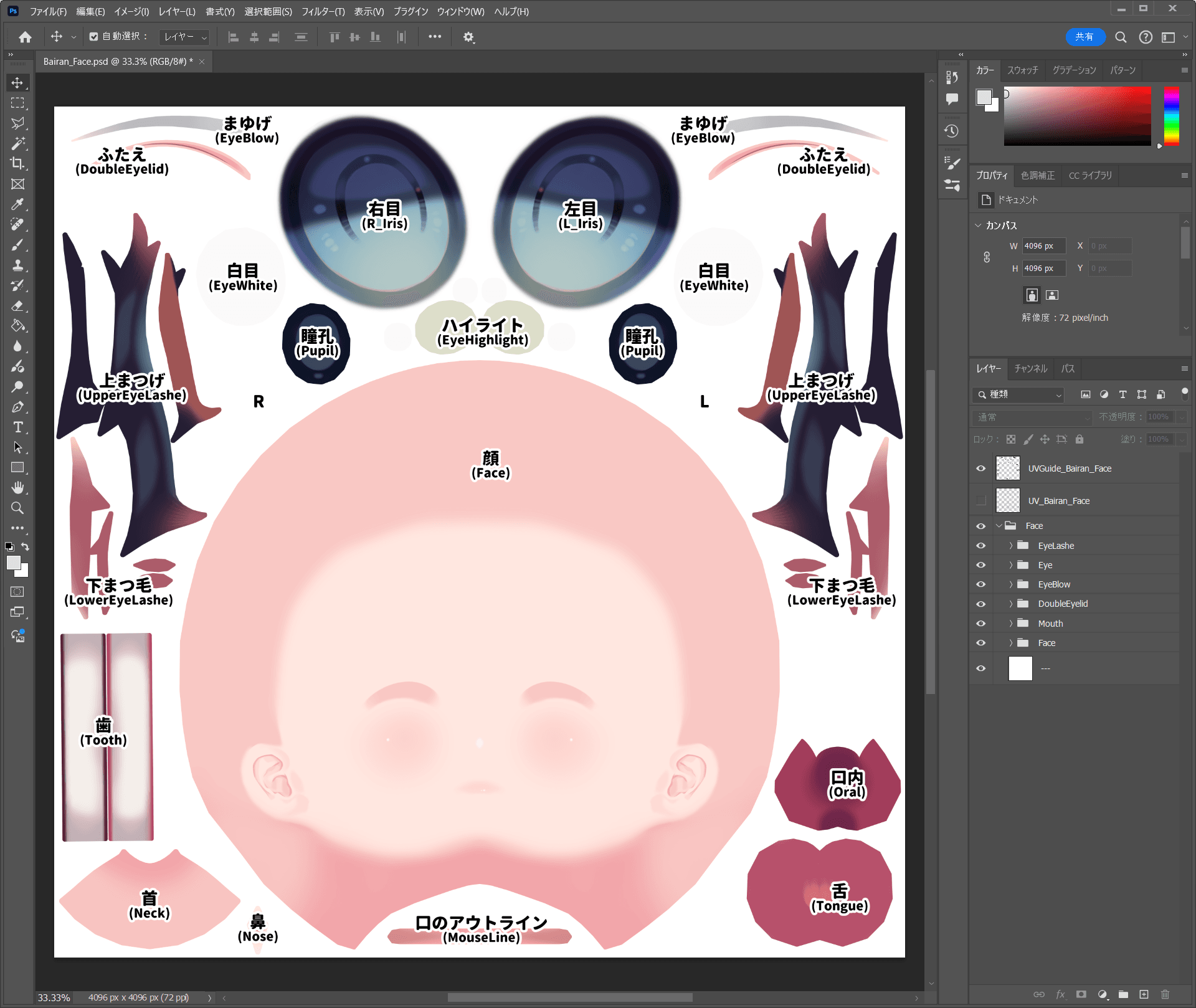Open the 通常 blend mode dropdown
1196x1008 pixels.
[1033, 417]
